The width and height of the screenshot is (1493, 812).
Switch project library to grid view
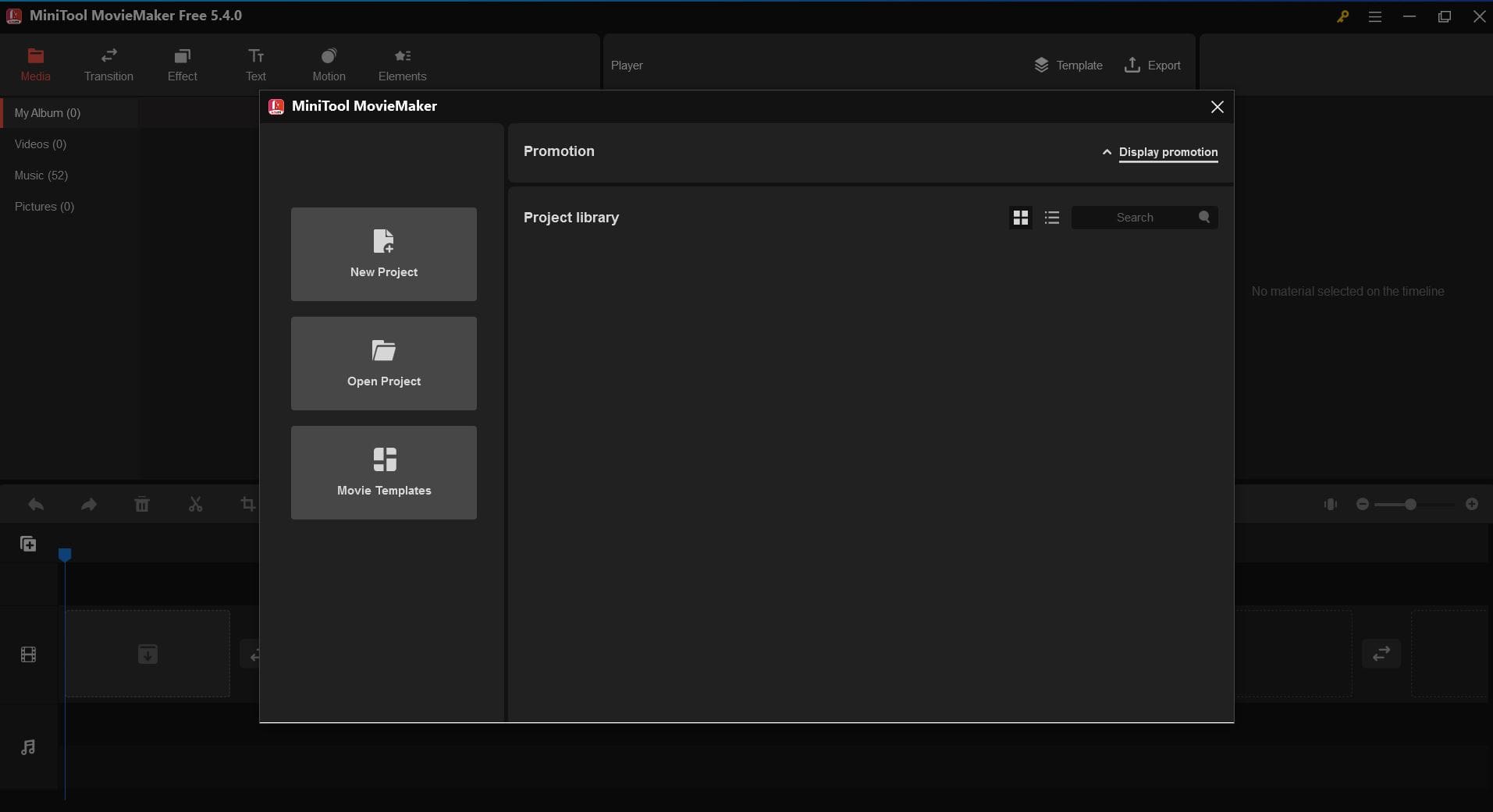[1020, 218]
